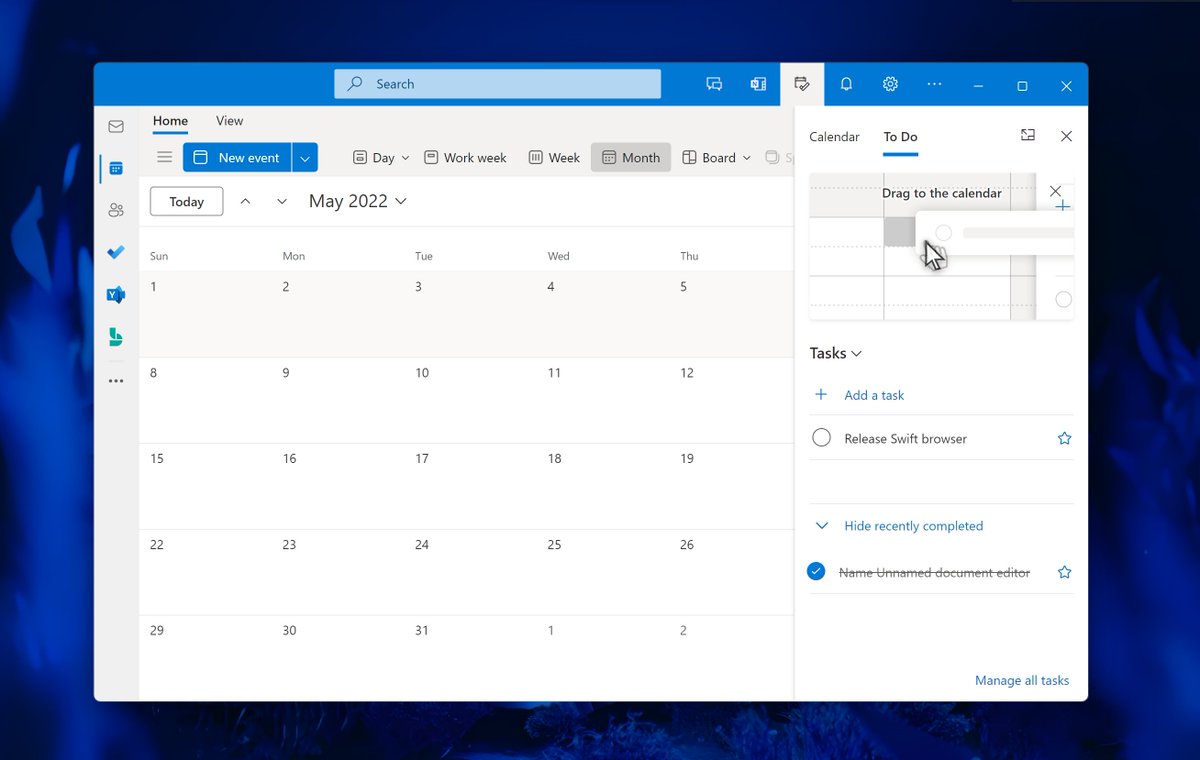Select May 25 on the calendar
Screen dimensions: 1200x760
pyautogui.click(x=603, y=572)
